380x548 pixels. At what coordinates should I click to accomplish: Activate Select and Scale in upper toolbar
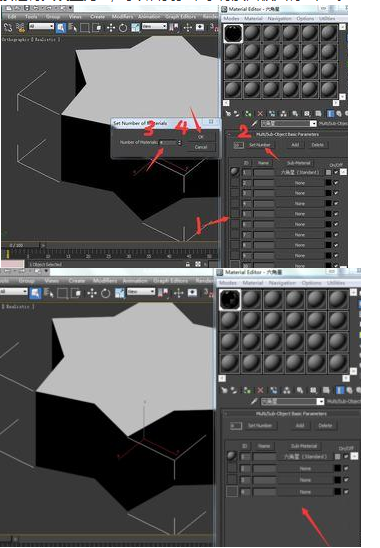(135, 27)
